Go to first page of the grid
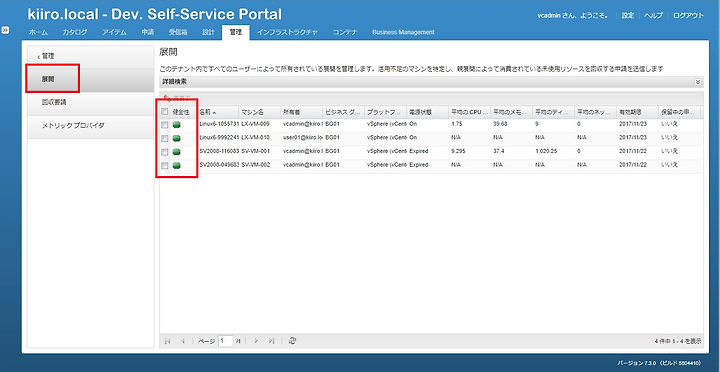The height and width of the screenshot is (372, 720). coord(168,341)
